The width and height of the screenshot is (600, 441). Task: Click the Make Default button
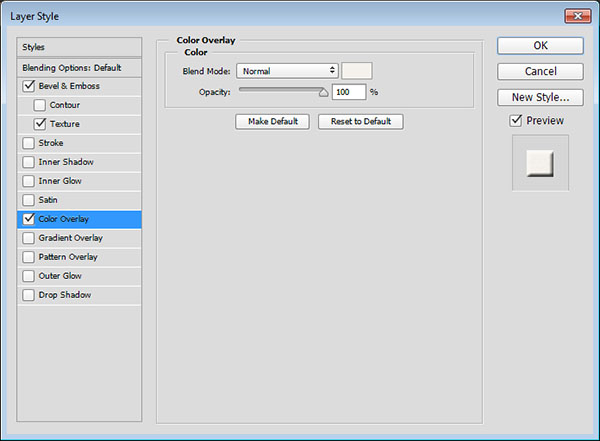(x=272, y=121)
